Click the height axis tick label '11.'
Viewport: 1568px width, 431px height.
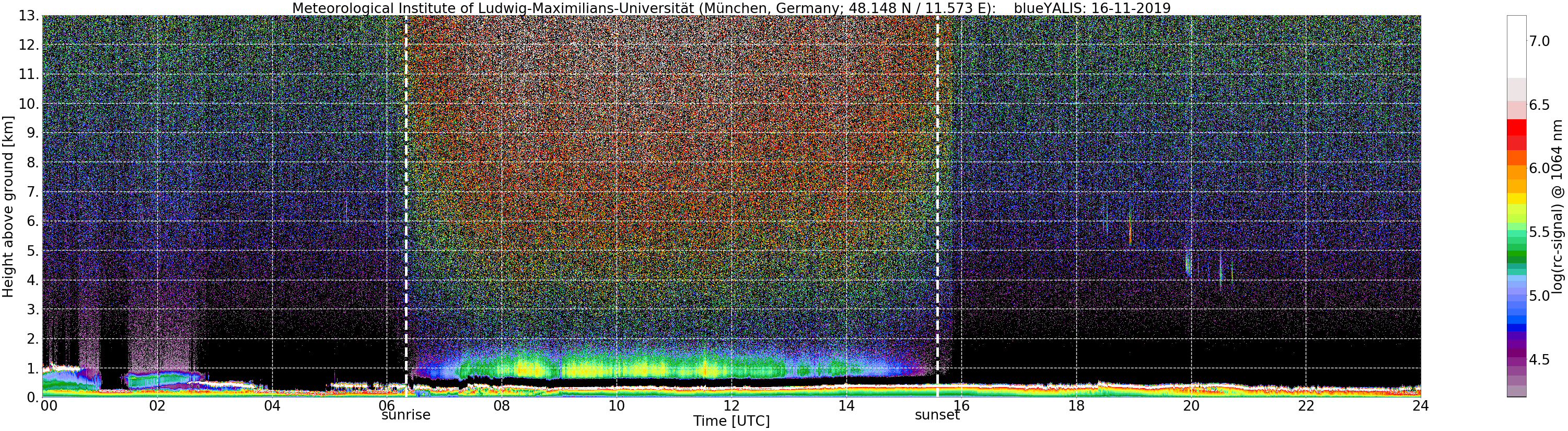click(29, 74)
